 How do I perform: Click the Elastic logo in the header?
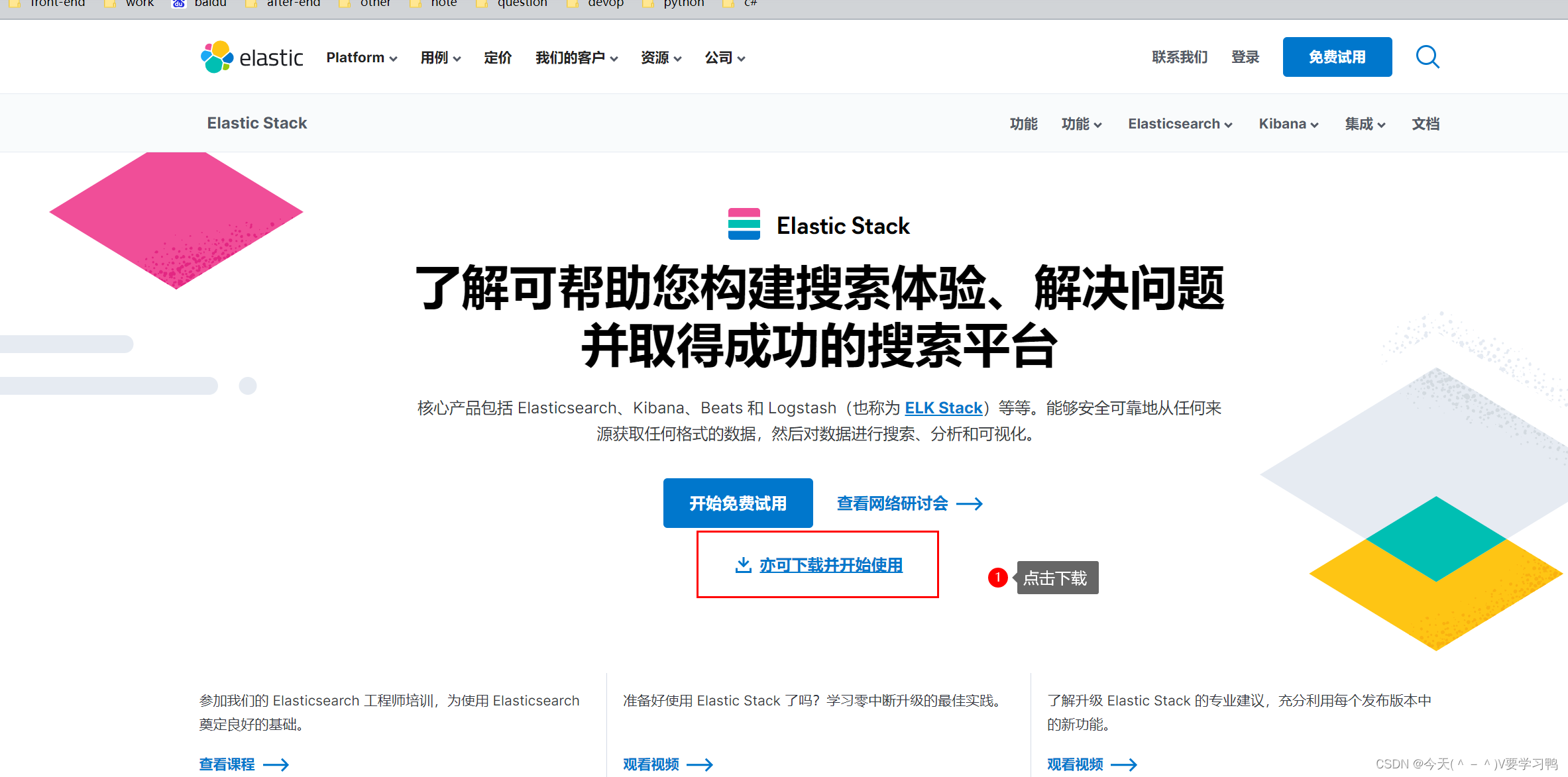[x=252, y=57]
